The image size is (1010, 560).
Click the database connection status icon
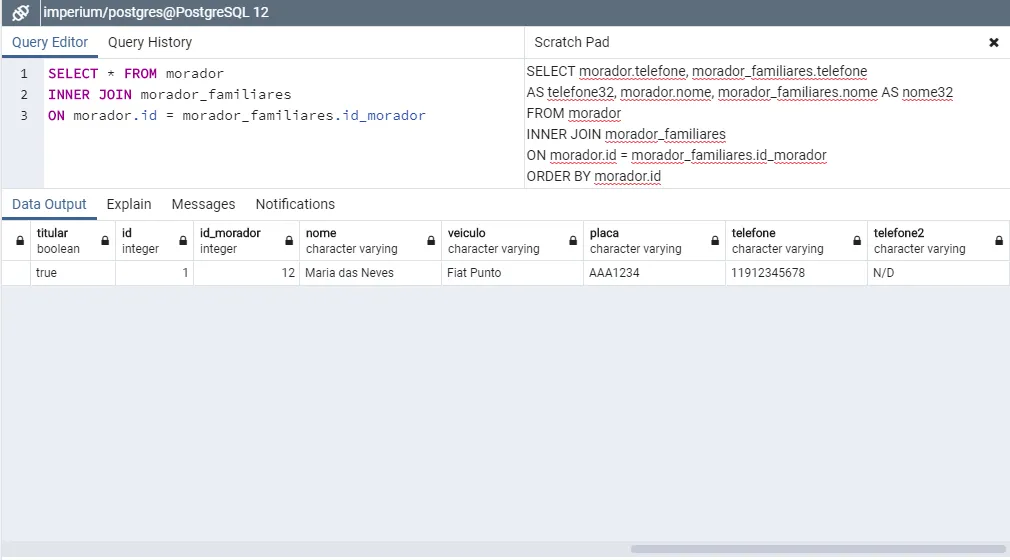20,13
